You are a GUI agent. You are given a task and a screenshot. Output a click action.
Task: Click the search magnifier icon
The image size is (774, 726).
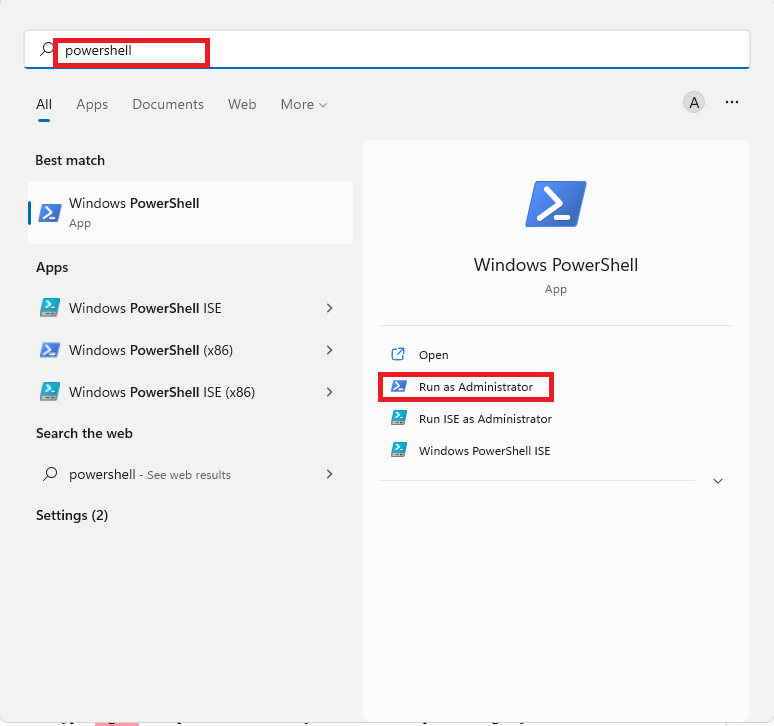click(x=46, y=49)
